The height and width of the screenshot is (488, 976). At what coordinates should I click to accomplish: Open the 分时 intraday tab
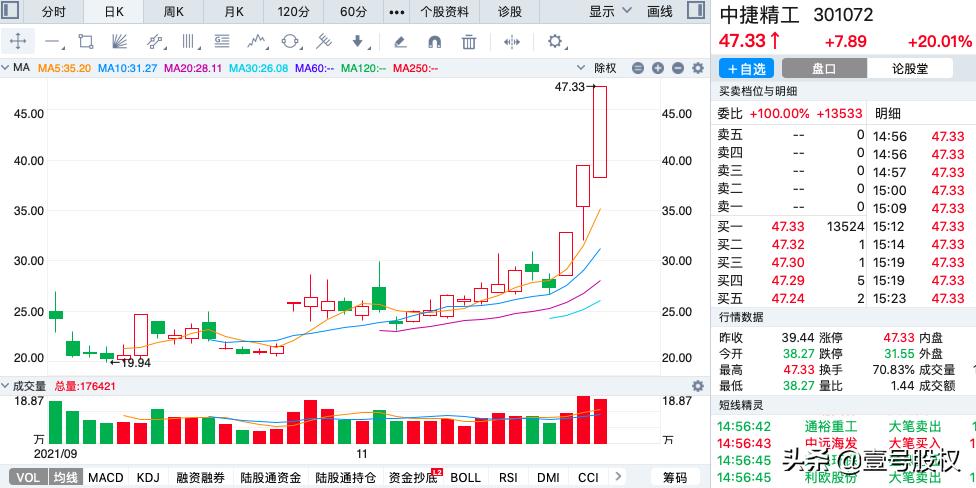click(53, 12)
